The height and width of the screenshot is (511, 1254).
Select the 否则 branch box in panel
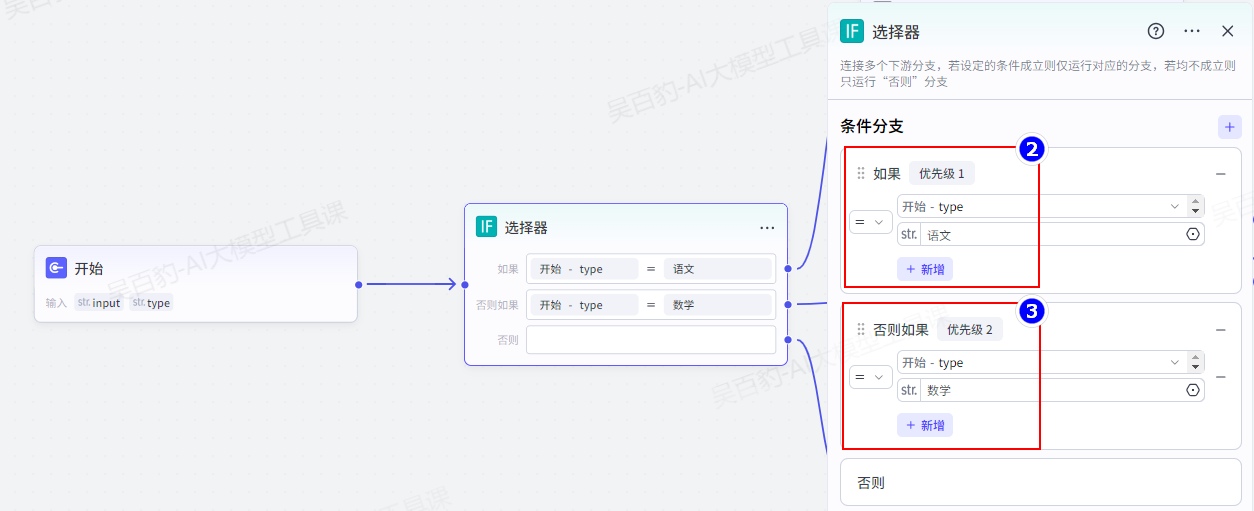pyautogui.click(x=1040, y=483)
